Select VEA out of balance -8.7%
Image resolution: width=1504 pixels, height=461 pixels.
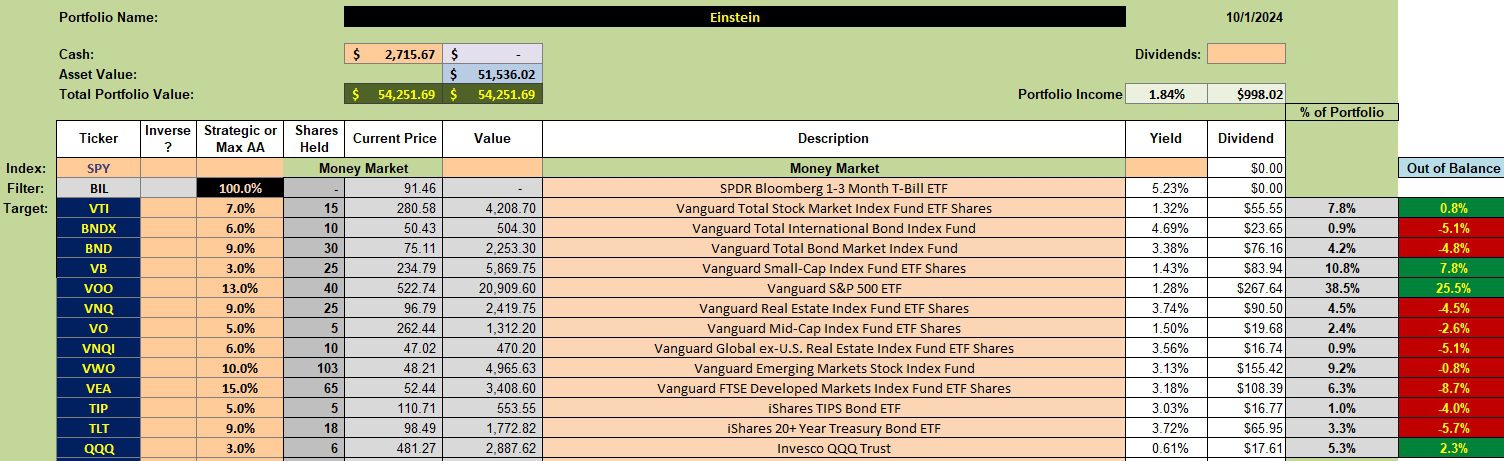point(1453,388)
